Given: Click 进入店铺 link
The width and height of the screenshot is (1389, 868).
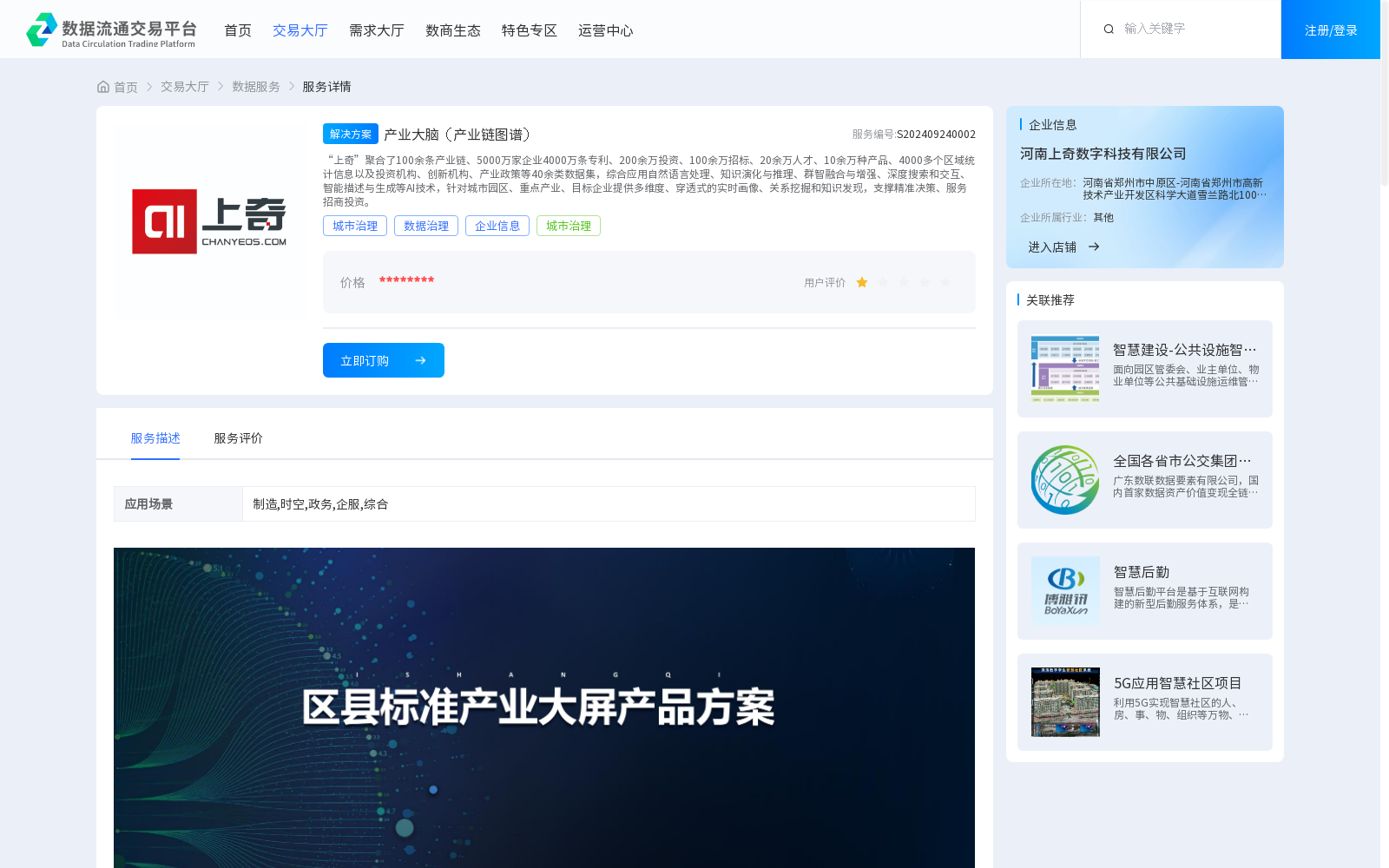Looking at the screenshot, I should tap(1052, 247).
